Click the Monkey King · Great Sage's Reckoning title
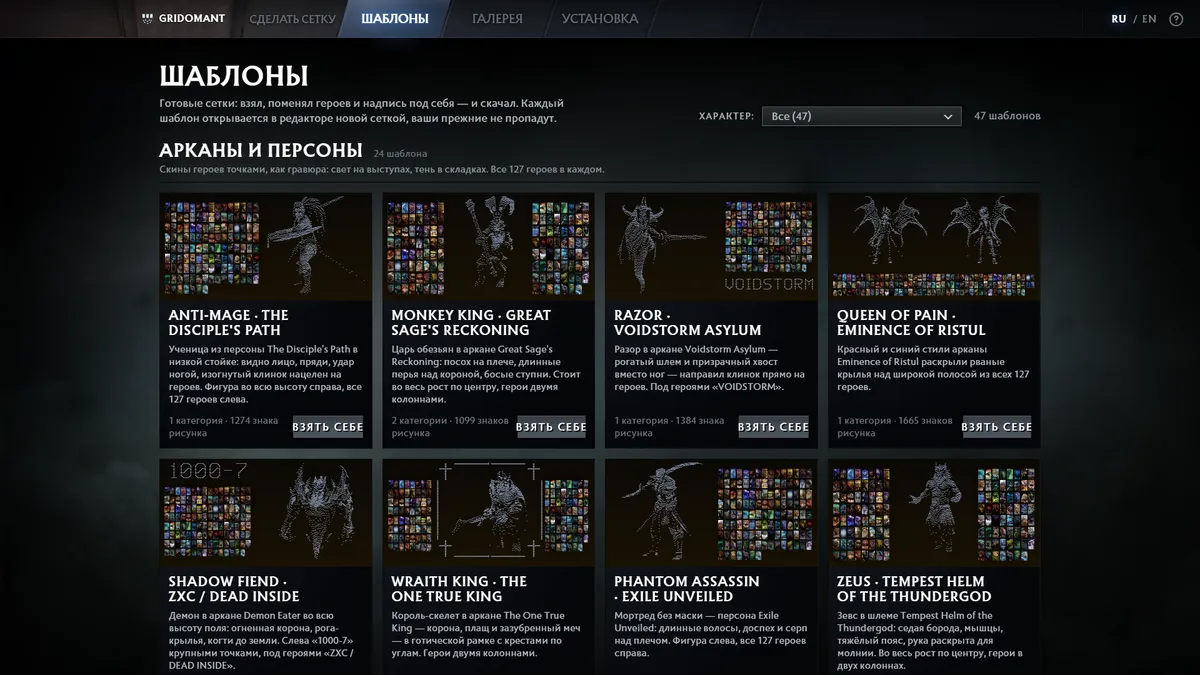1200x675 pixels. tap(471, 322)
